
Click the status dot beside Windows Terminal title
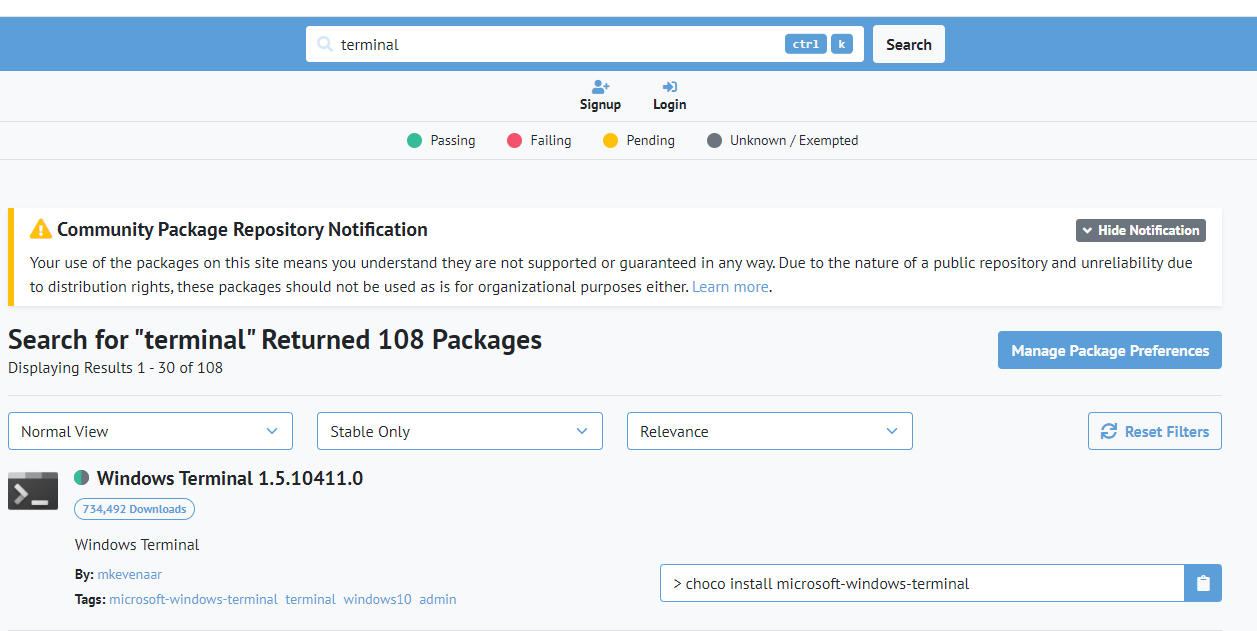pos(82,478)
